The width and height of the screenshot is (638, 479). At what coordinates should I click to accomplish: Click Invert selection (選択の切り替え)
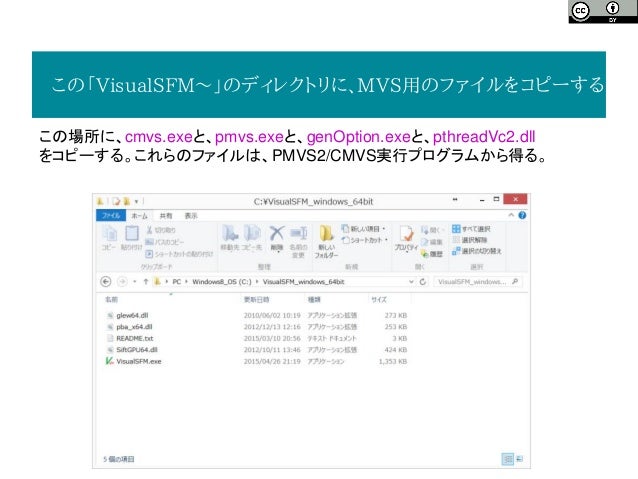[x=476, y=251]
